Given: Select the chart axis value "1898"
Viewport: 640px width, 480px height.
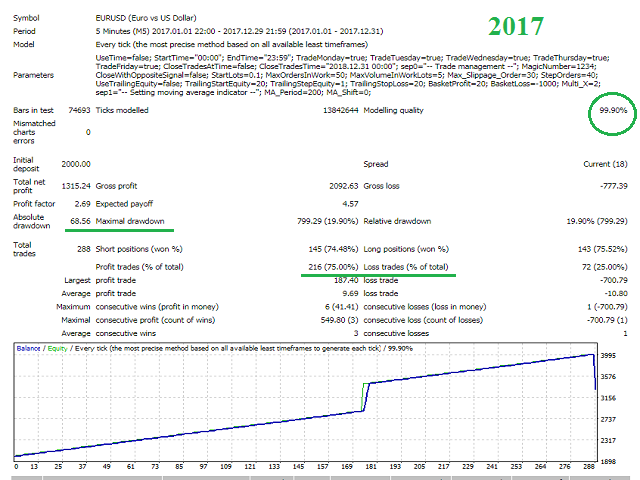Looking at the screenshot, I should pos(608,462).
